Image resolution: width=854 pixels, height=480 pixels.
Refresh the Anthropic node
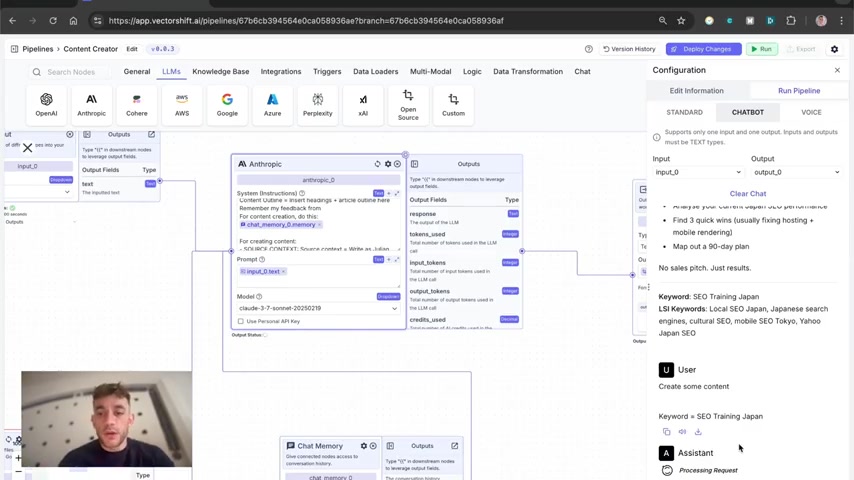click(377, 164)
